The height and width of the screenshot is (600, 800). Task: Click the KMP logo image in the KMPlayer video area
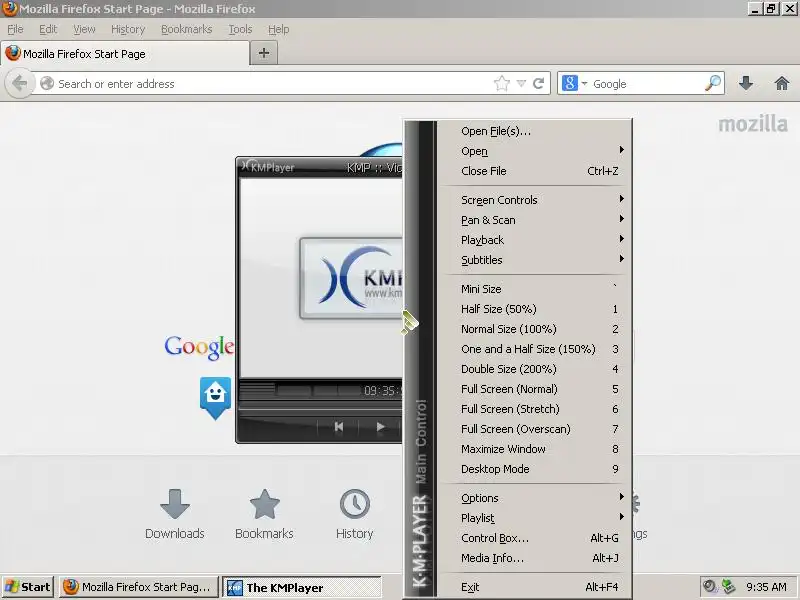pyautogui.click(x=351, y=278)
